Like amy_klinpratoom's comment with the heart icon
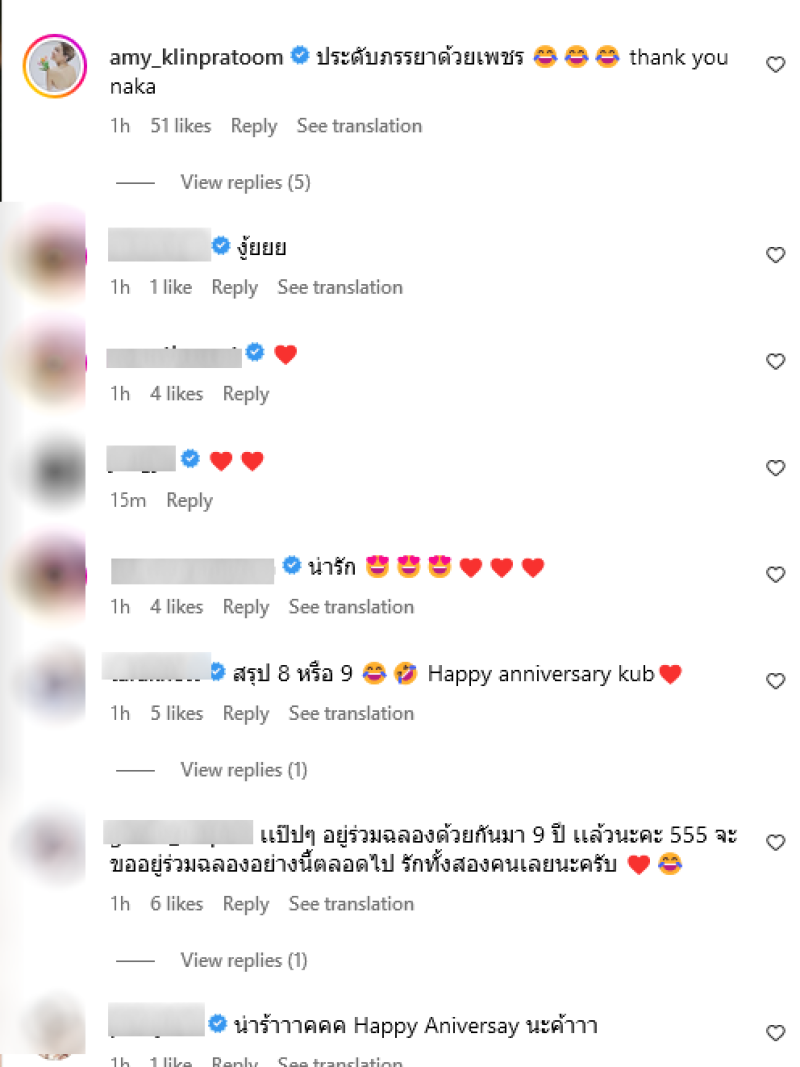Viewport: 800px width, 1067px height. (776, 65)
